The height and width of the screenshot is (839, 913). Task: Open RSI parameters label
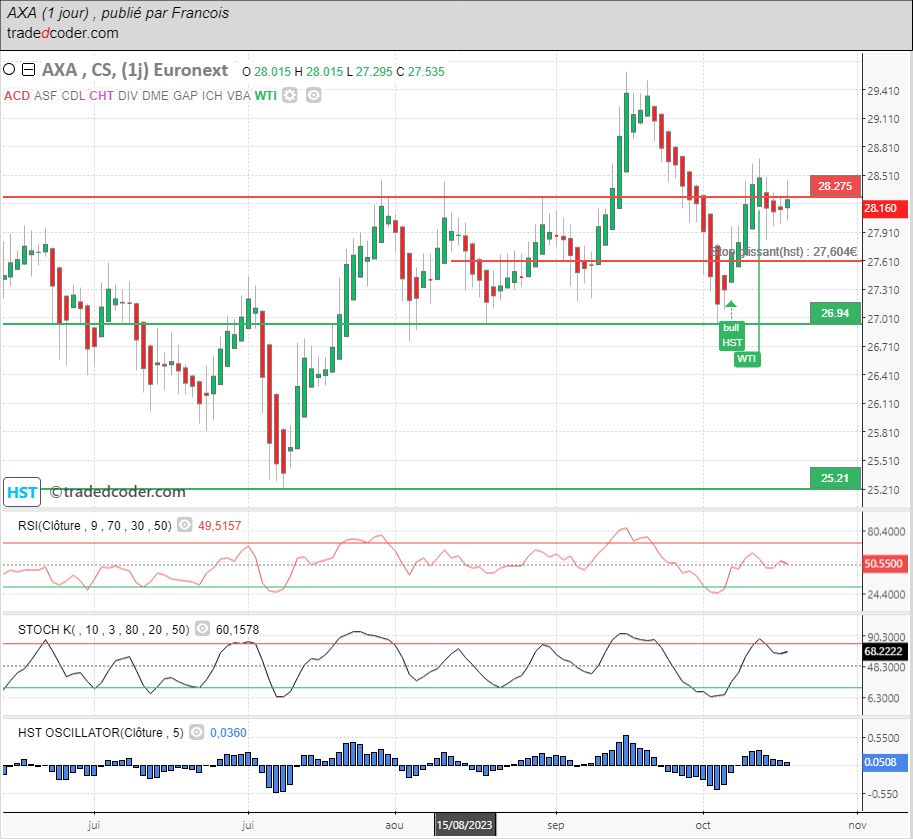tap(95, 525)
